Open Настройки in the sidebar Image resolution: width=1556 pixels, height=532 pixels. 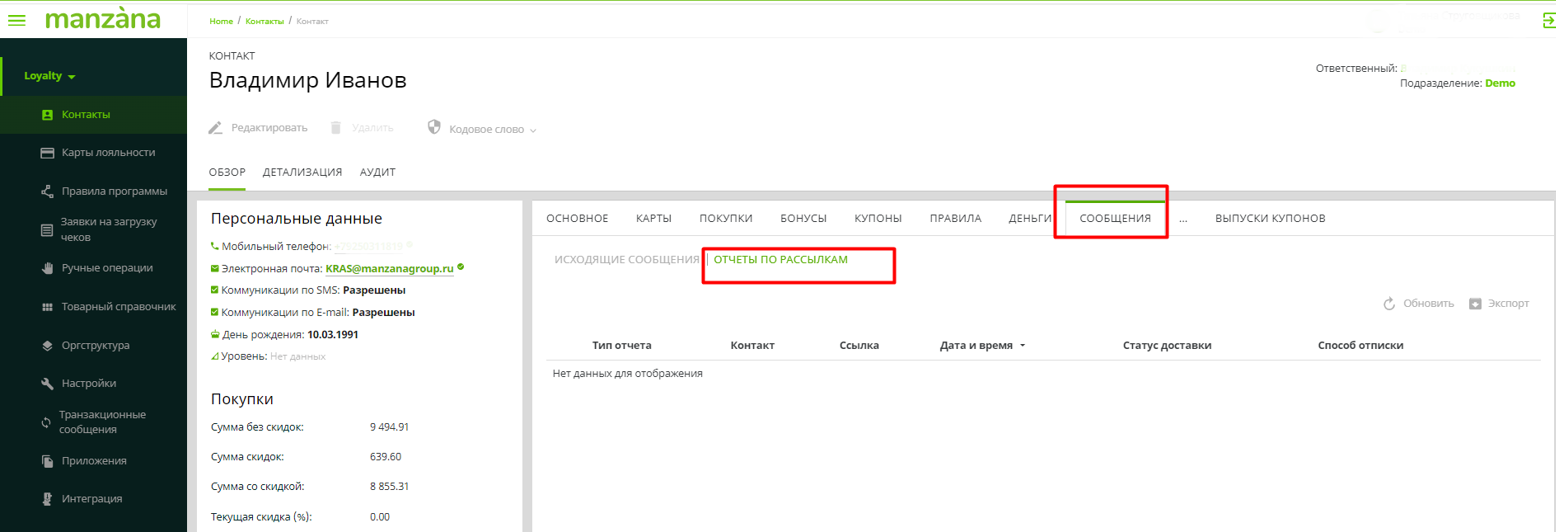point(88,383)
